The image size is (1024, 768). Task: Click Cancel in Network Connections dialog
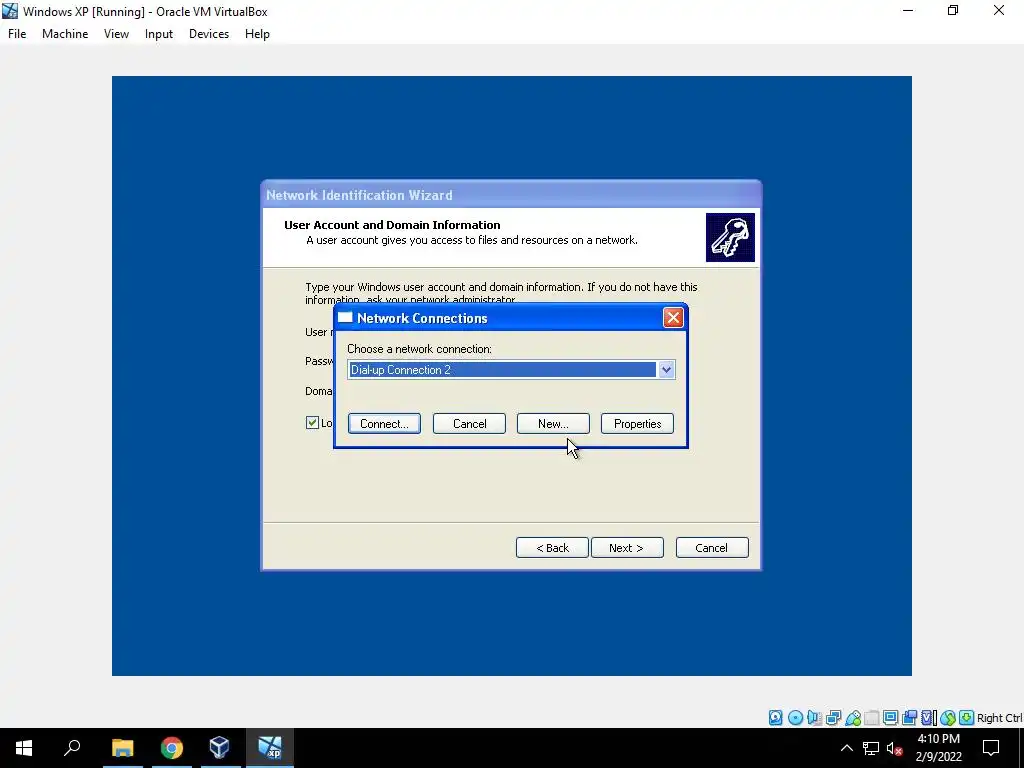coord(470,424)
